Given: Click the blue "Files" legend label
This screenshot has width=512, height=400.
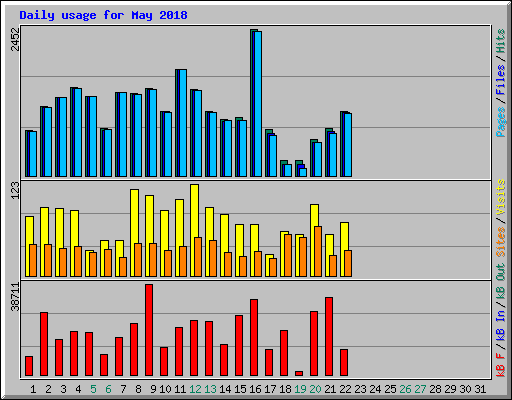Looking at the screenshot, I should 501,80.
